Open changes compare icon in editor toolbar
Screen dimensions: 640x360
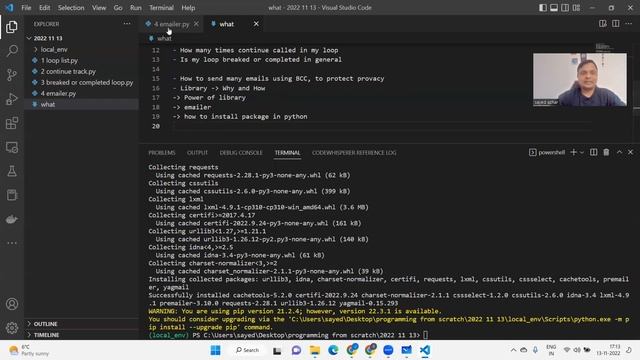602,24
